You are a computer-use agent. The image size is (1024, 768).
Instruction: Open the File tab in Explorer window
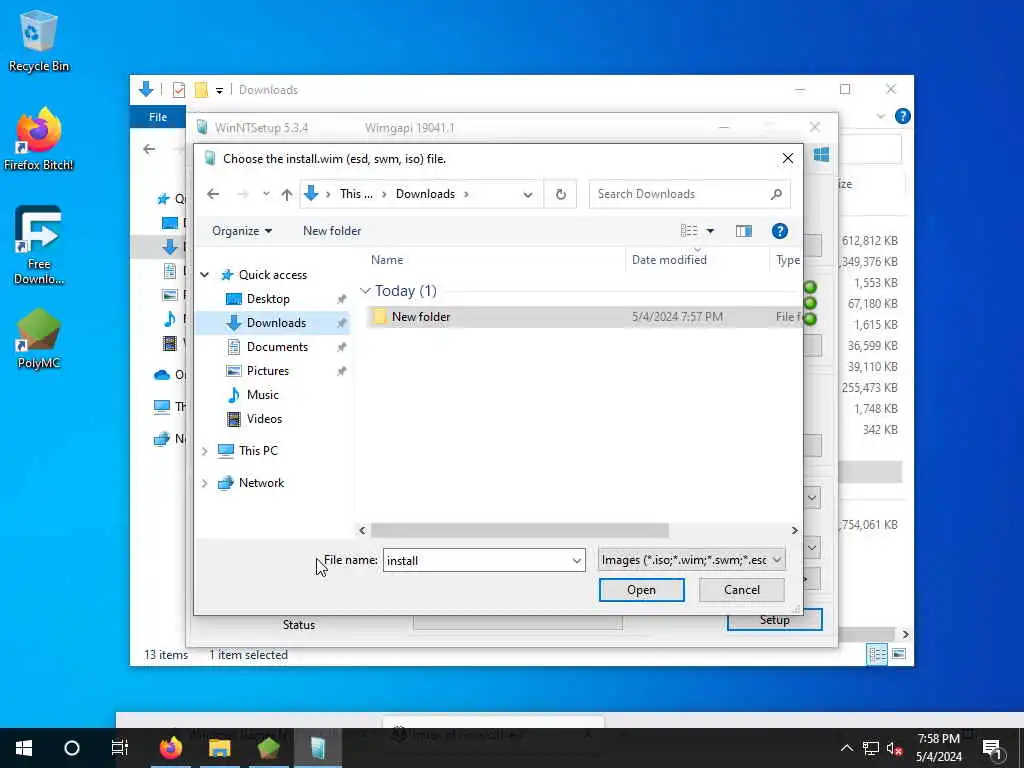click(x=158, y=117)
